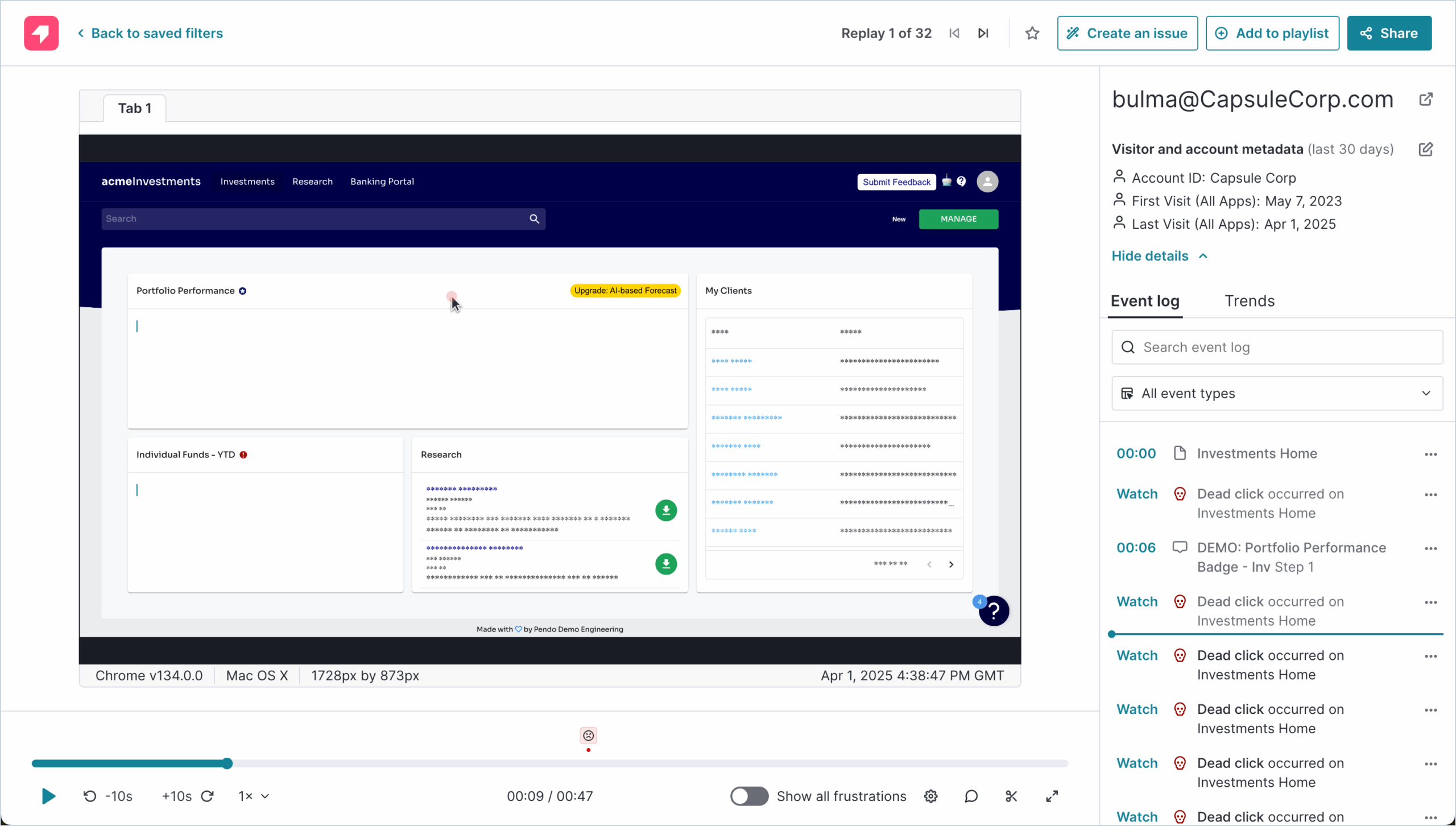This screenshot has height=826, width=1456.
Task: Click the playback progress slider handle
Action: (227, 763)
